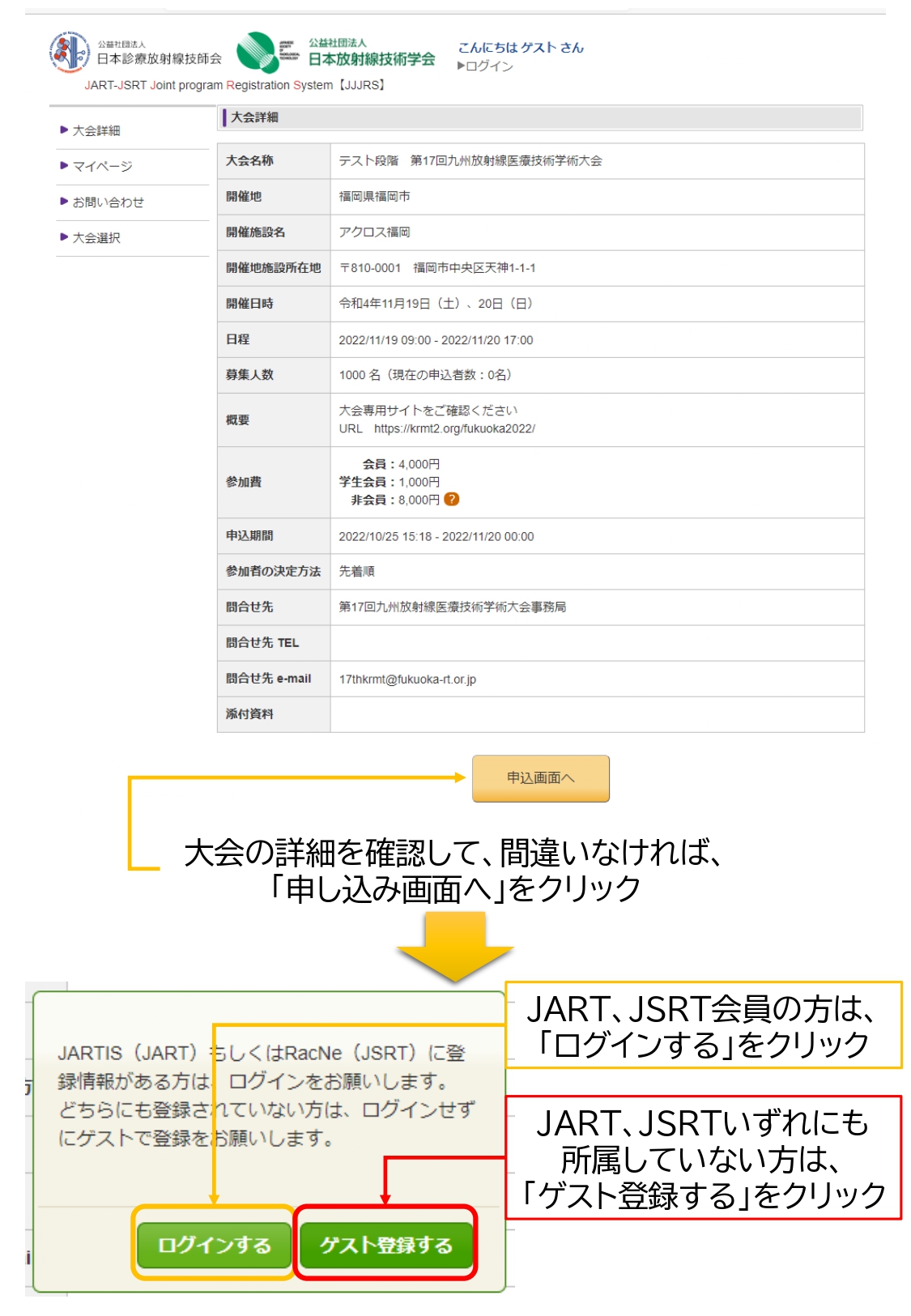Click the krmt2.org/fukuoka2022 URL in 概要 row

coord(454,428)
